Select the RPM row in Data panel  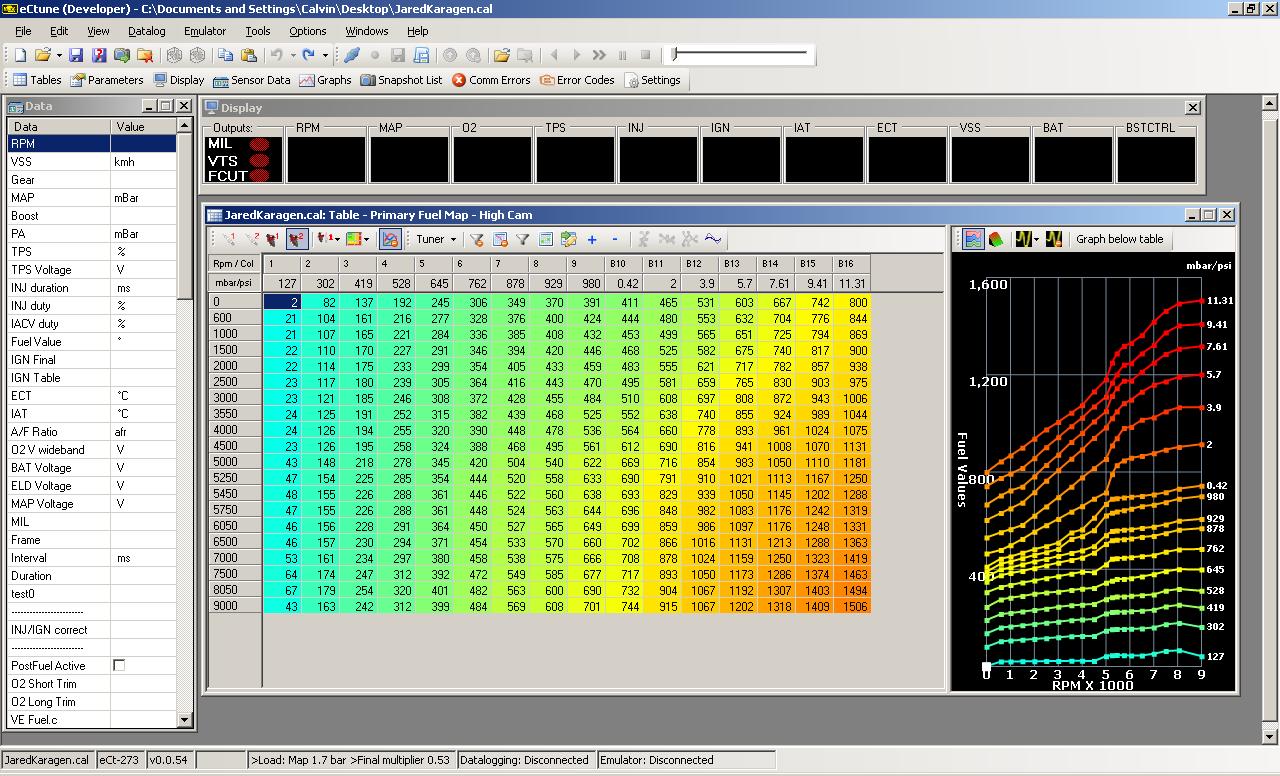92,144
